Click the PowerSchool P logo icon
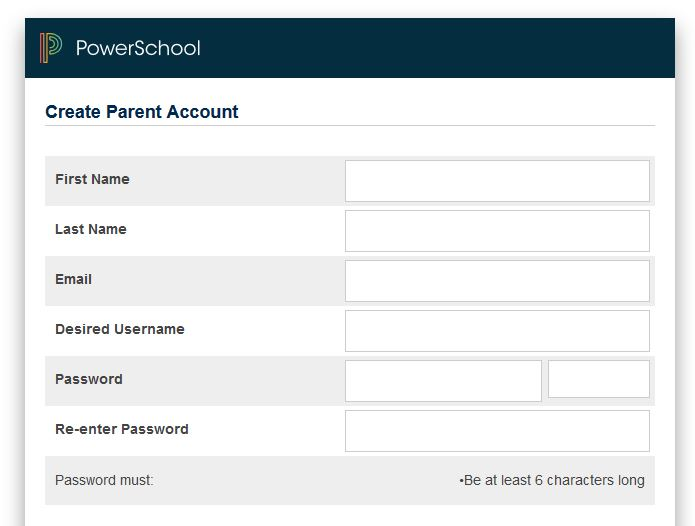 tap(51, 48)
